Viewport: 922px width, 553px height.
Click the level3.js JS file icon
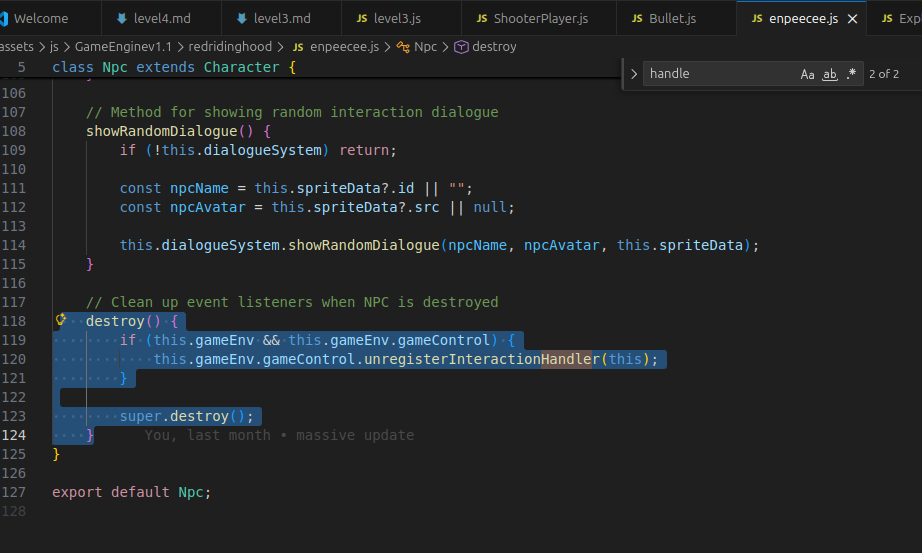[x=362, y=19]
